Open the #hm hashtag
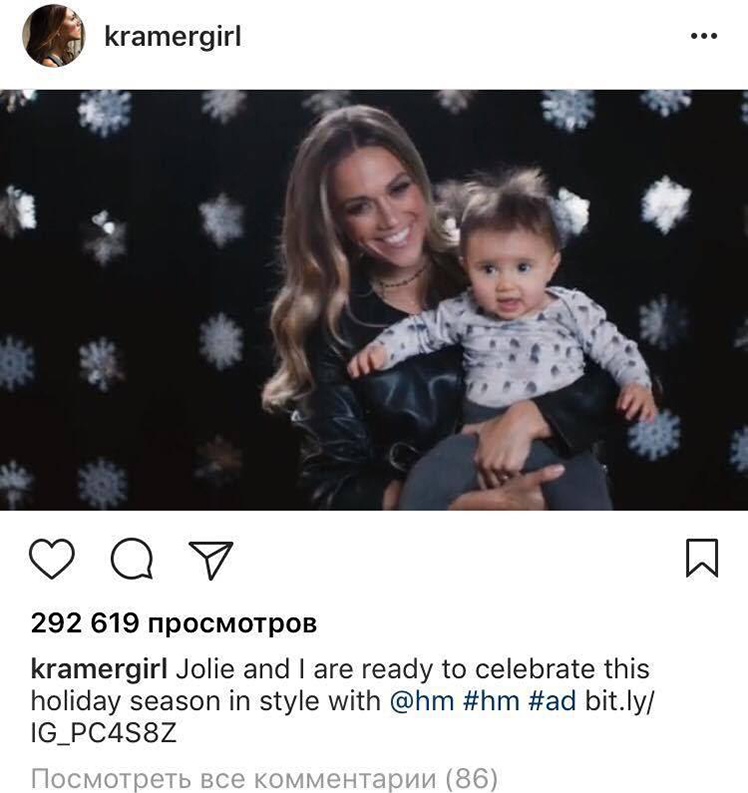748x793 pixels. tap(491, 701)
